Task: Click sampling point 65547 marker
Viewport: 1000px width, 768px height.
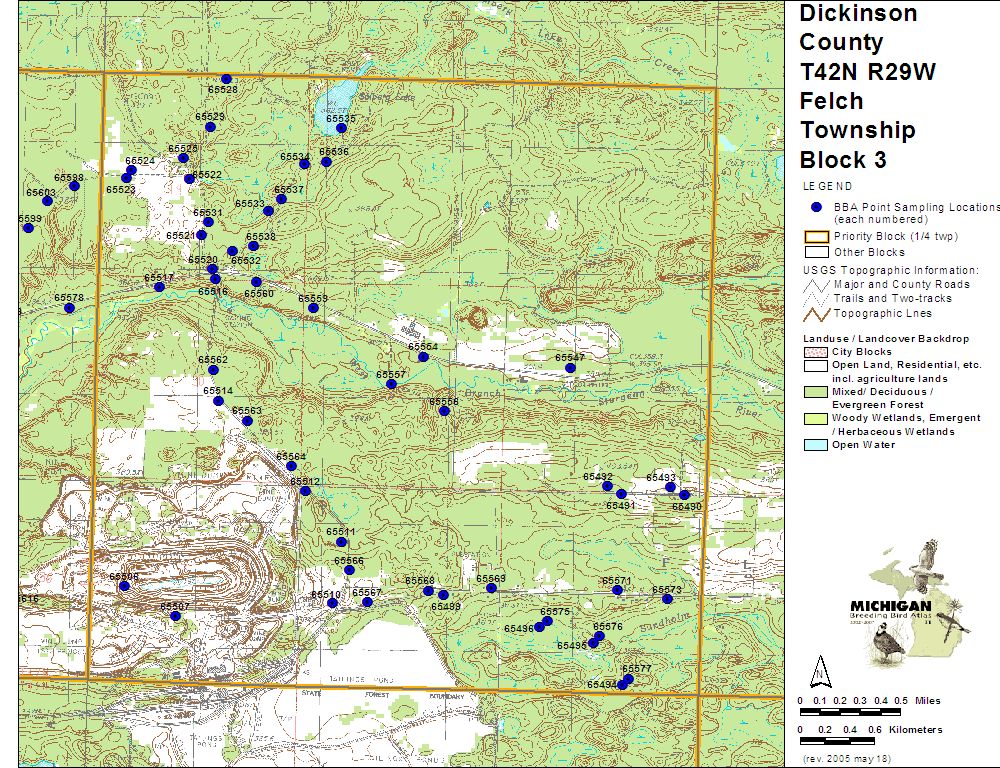Action: tap(570, 368)
